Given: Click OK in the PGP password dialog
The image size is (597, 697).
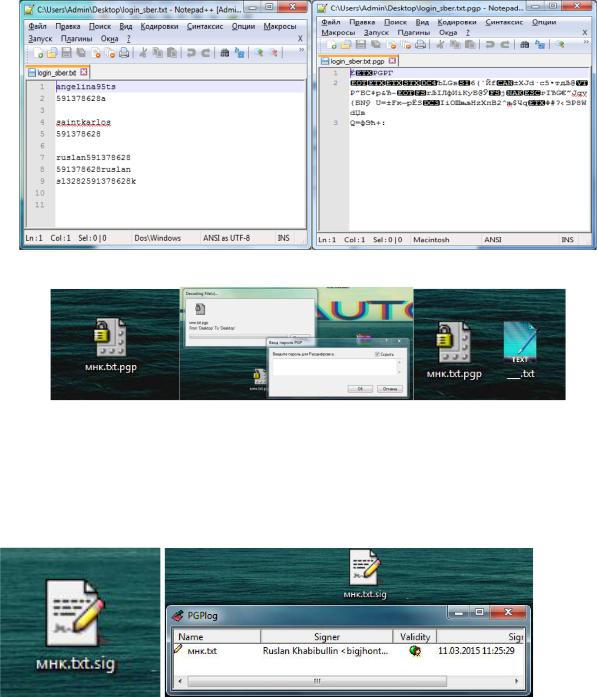Looking at the screenshot, I should (x=360, y=389).
